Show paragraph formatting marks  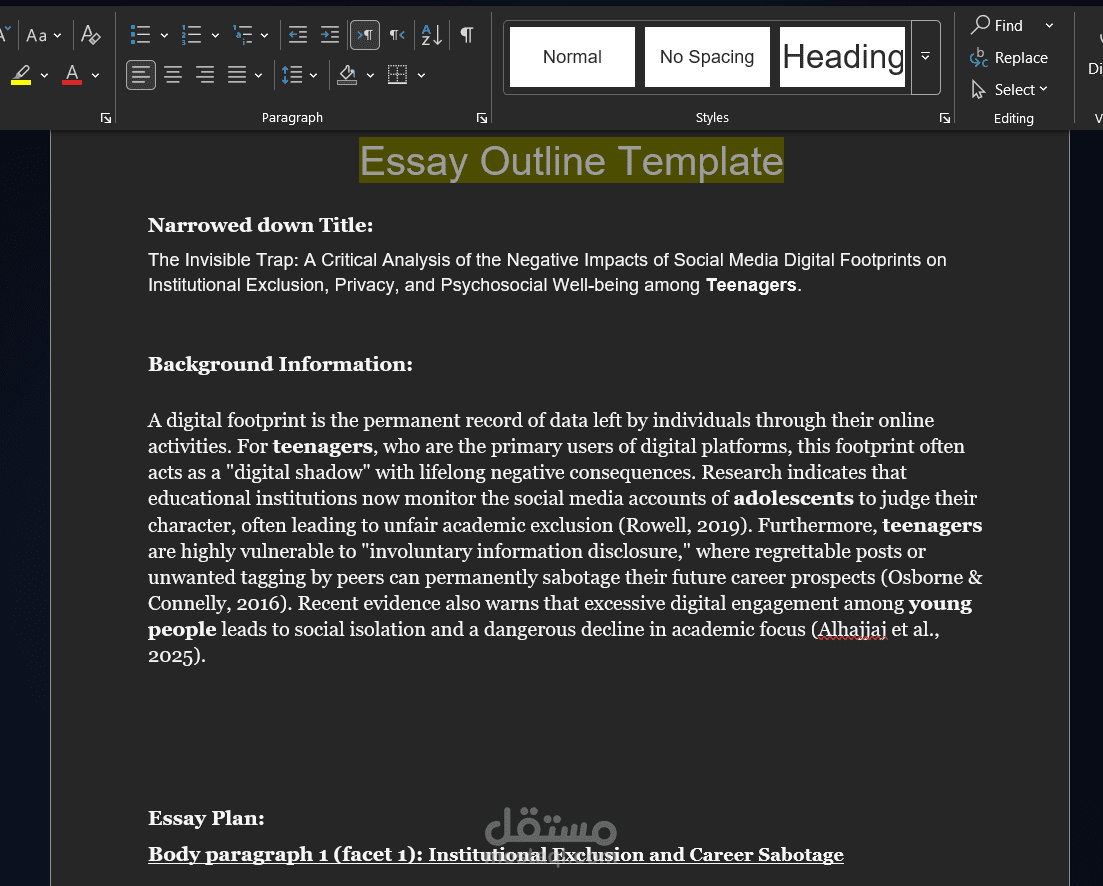coord(466,35)
